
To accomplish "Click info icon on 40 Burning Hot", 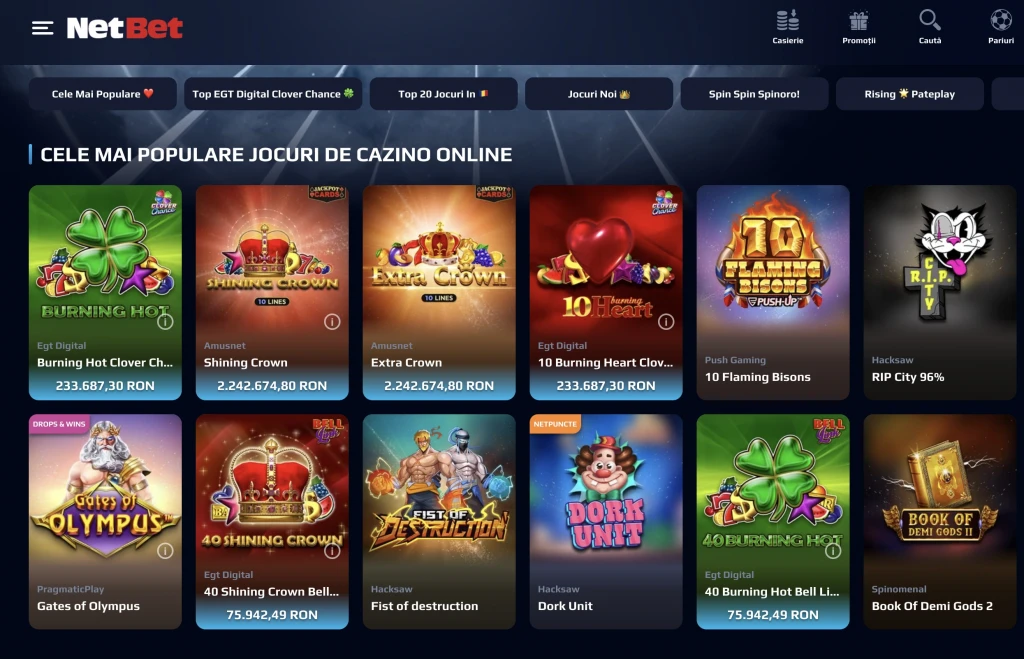I will click(833, 551).
